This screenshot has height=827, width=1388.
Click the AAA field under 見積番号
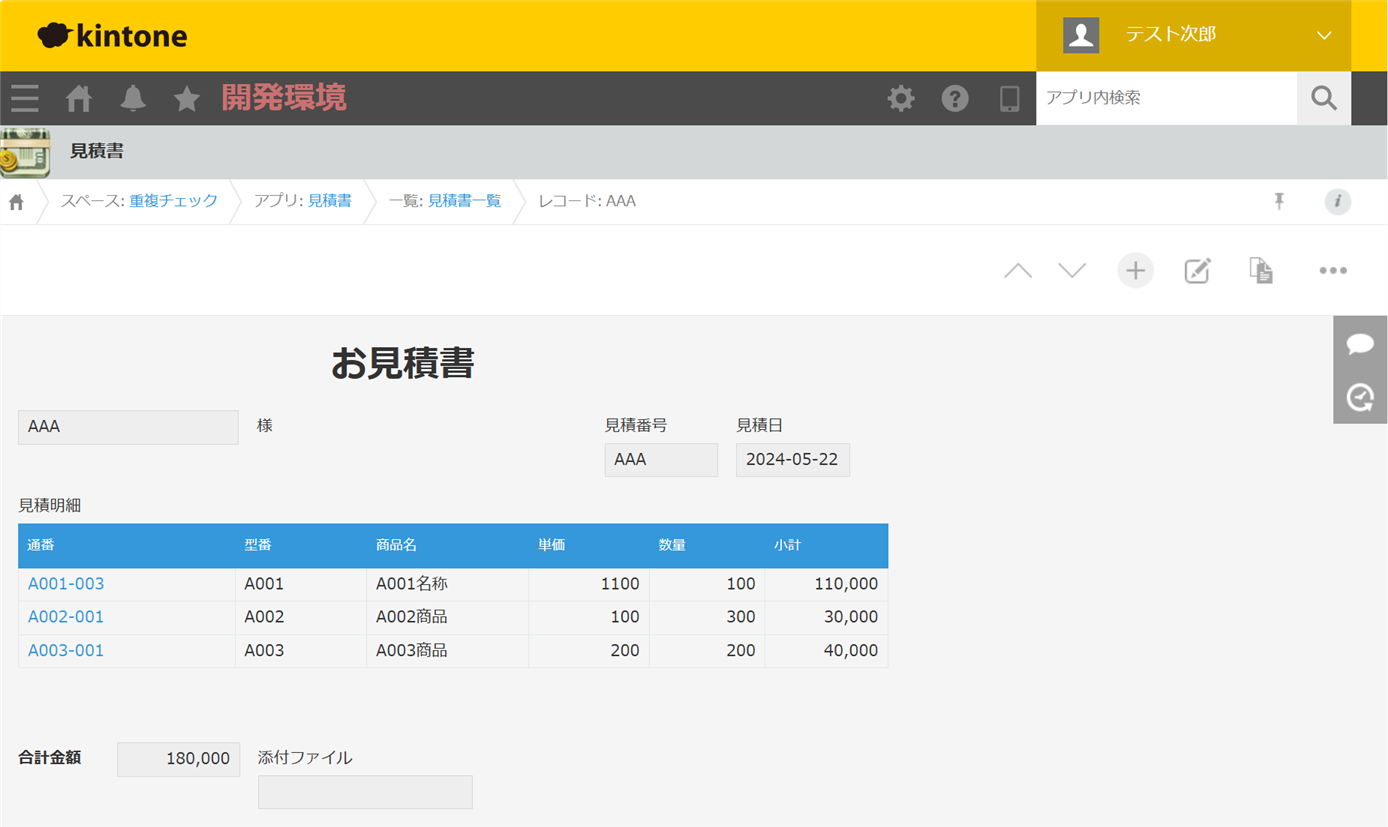click(x=661, y=460)
